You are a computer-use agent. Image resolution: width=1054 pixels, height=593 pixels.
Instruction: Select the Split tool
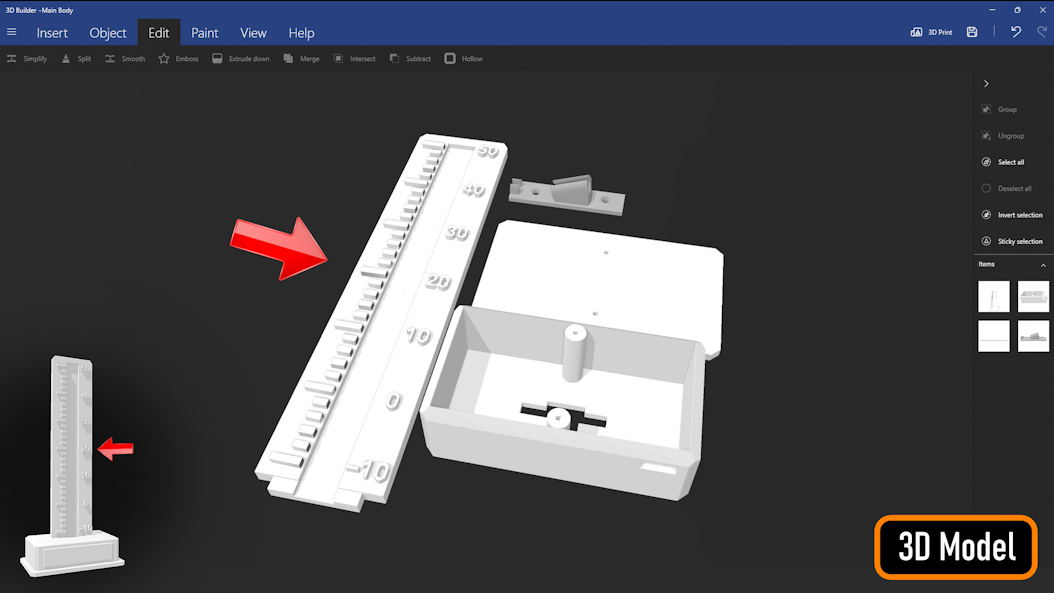(x=66, y=59)
